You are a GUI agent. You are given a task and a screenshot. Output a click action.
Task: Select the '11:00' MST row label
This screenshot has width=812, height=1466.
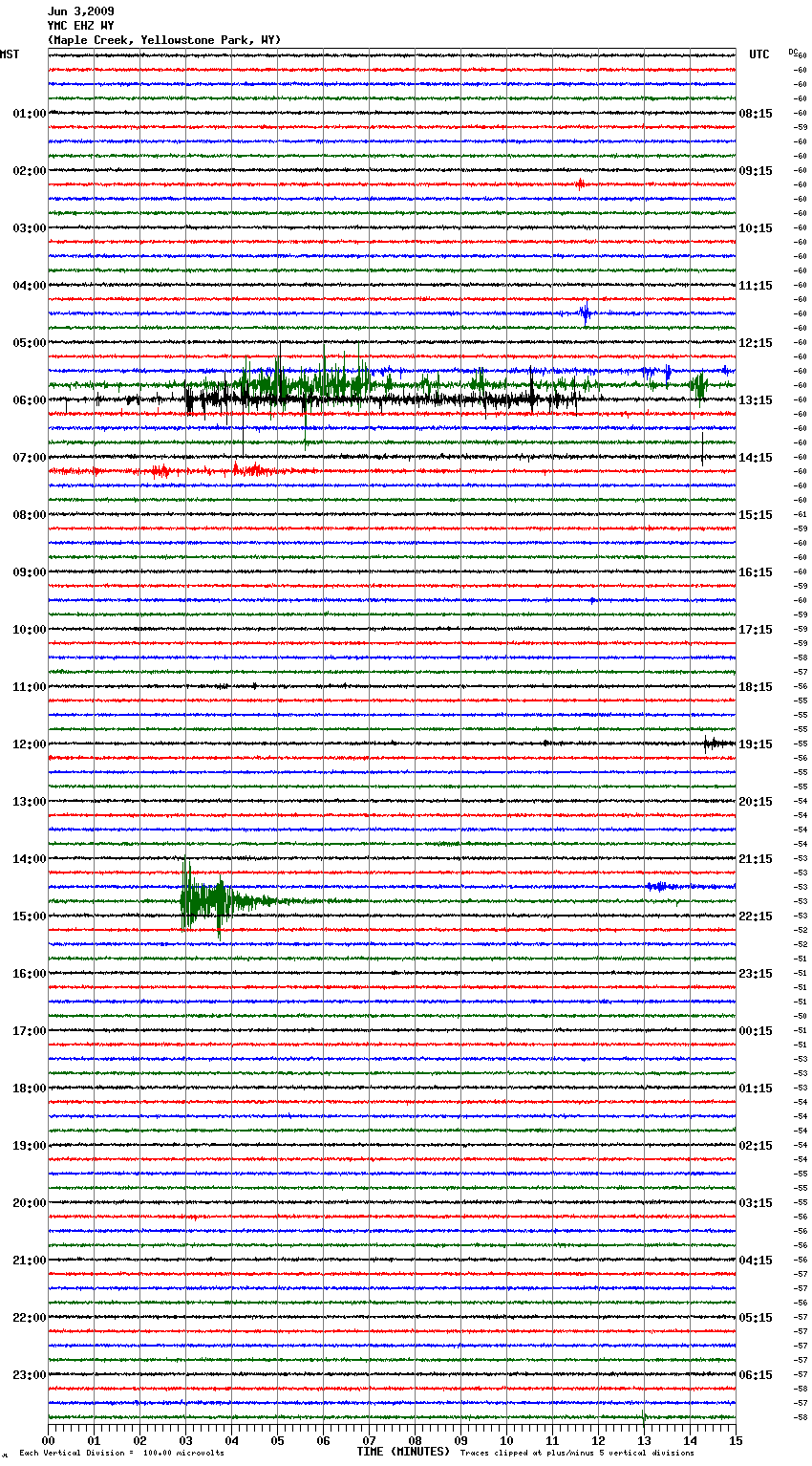point(30,687)
